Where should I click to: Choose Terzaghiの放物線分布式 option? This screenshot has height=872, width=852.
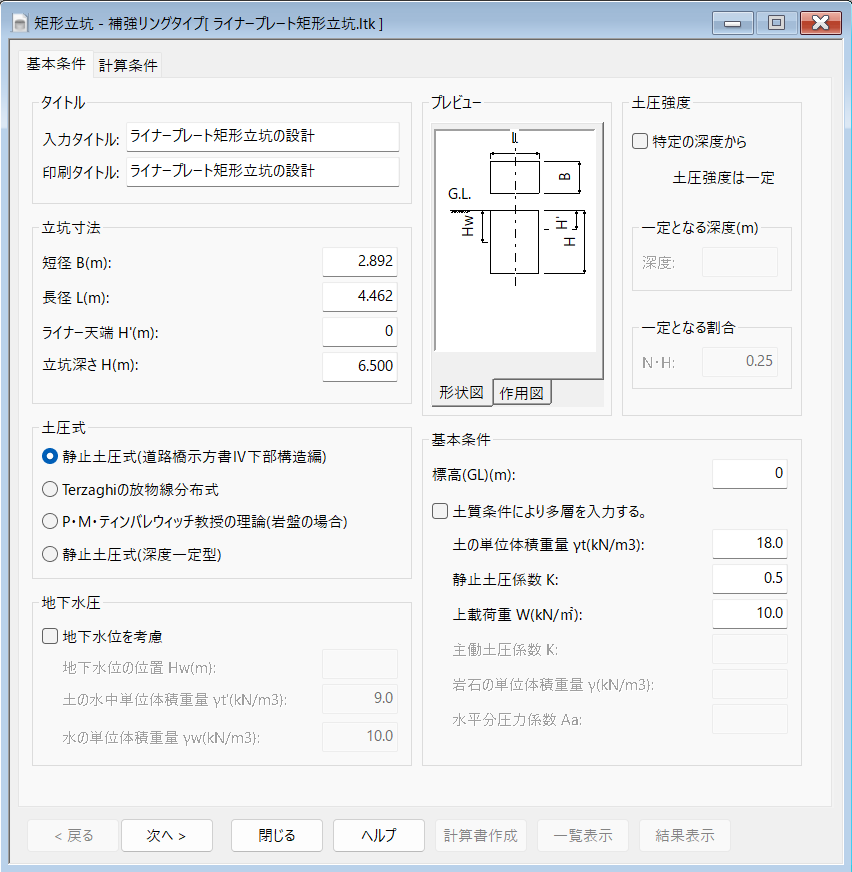[x=50, y=489]
